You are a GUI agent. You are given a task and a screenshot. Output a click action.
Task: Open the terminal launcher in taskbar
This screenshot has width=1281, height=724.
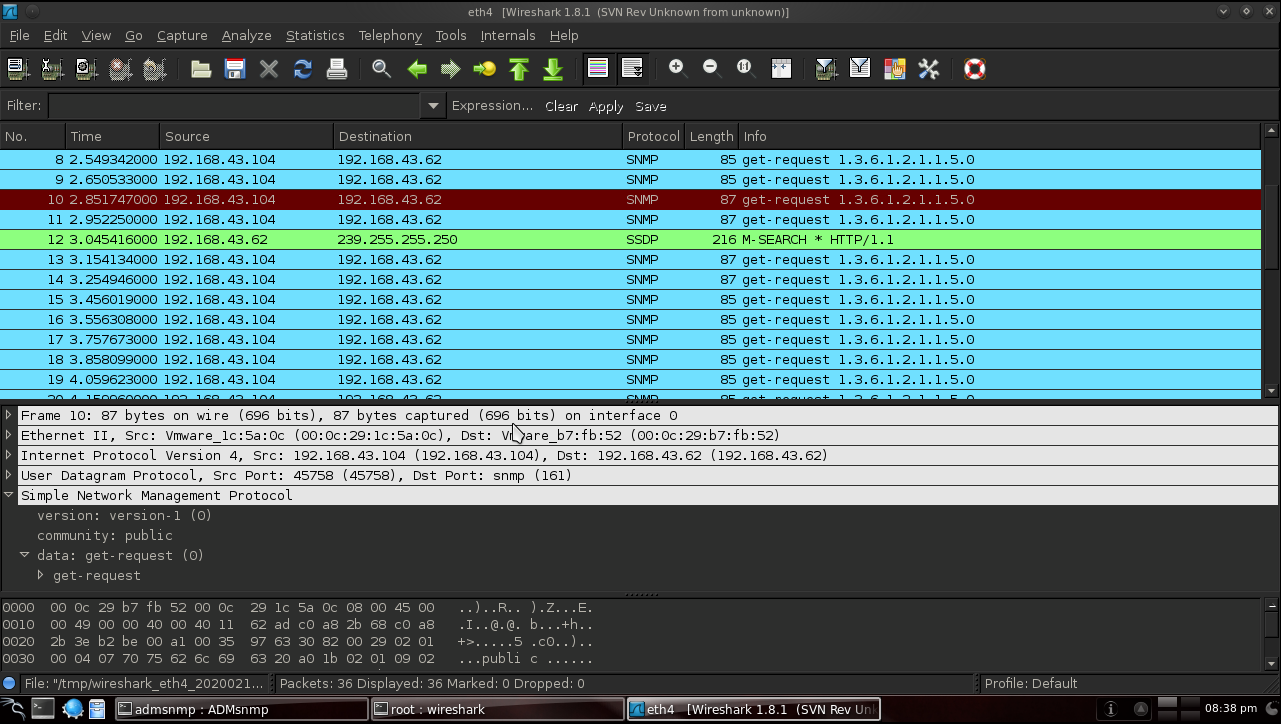click(42, 709)
